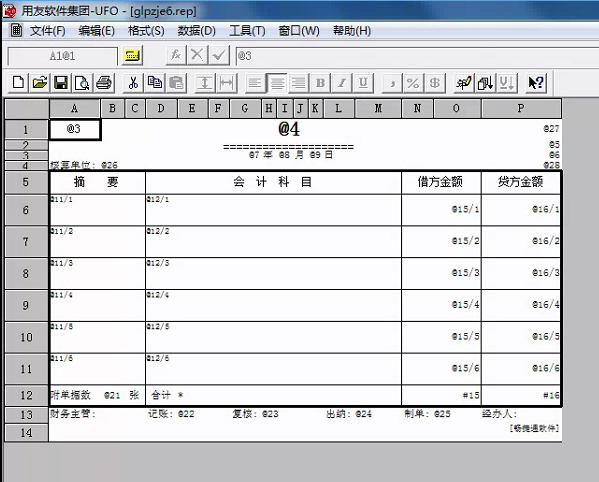Toggle Underline formatting button
Image resolution: width=599 pixels, height=482 pixels.
(363, 82)
